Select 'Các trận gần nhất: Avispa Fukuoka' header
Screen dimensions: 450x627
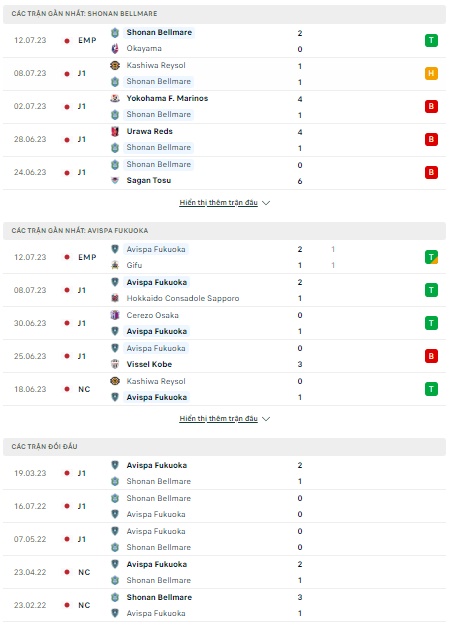224,231
